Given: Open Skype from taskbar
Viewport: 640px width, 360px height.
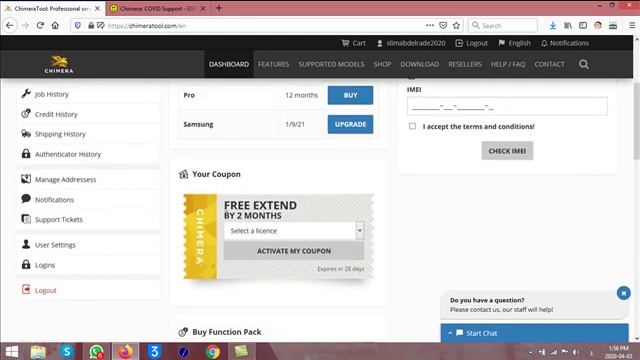Looking at the screenshot, I should [x=67, y=351].
